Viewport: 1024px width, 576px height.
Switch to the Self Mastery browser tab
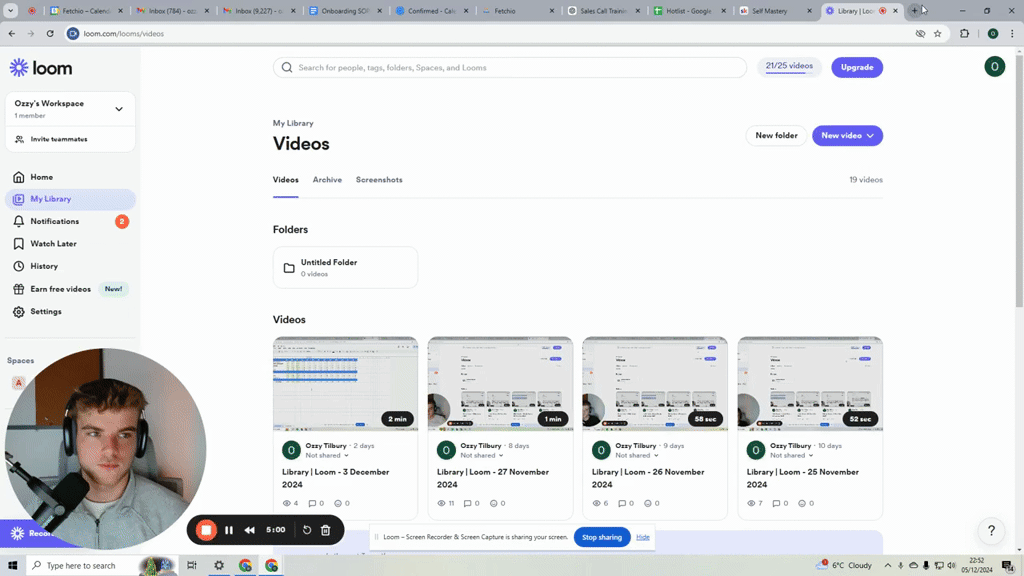pos(775,10)
